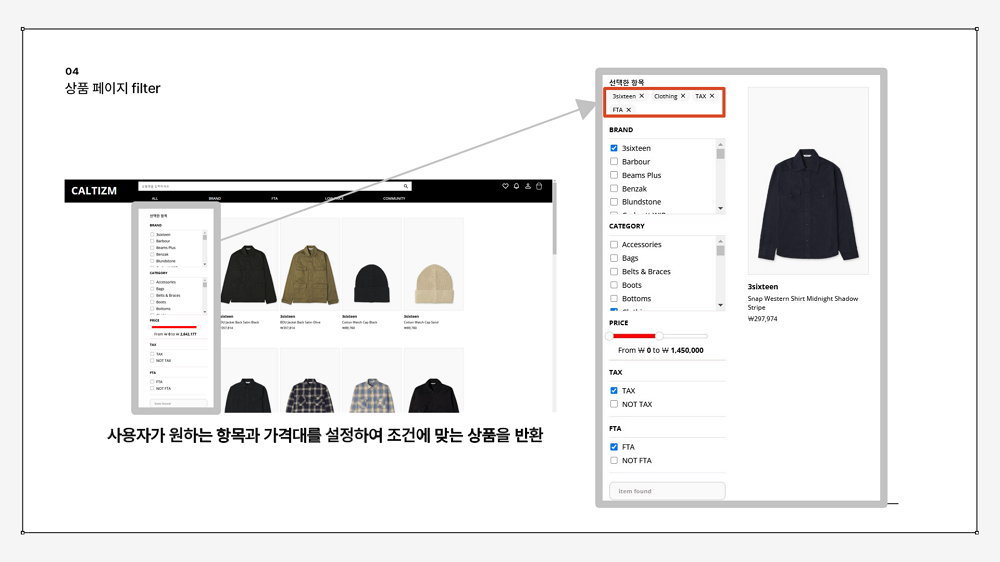Click the item found field in enlarged panel
The width and height of the screenshot is (1000, 562).
click(x=667, y=491)
